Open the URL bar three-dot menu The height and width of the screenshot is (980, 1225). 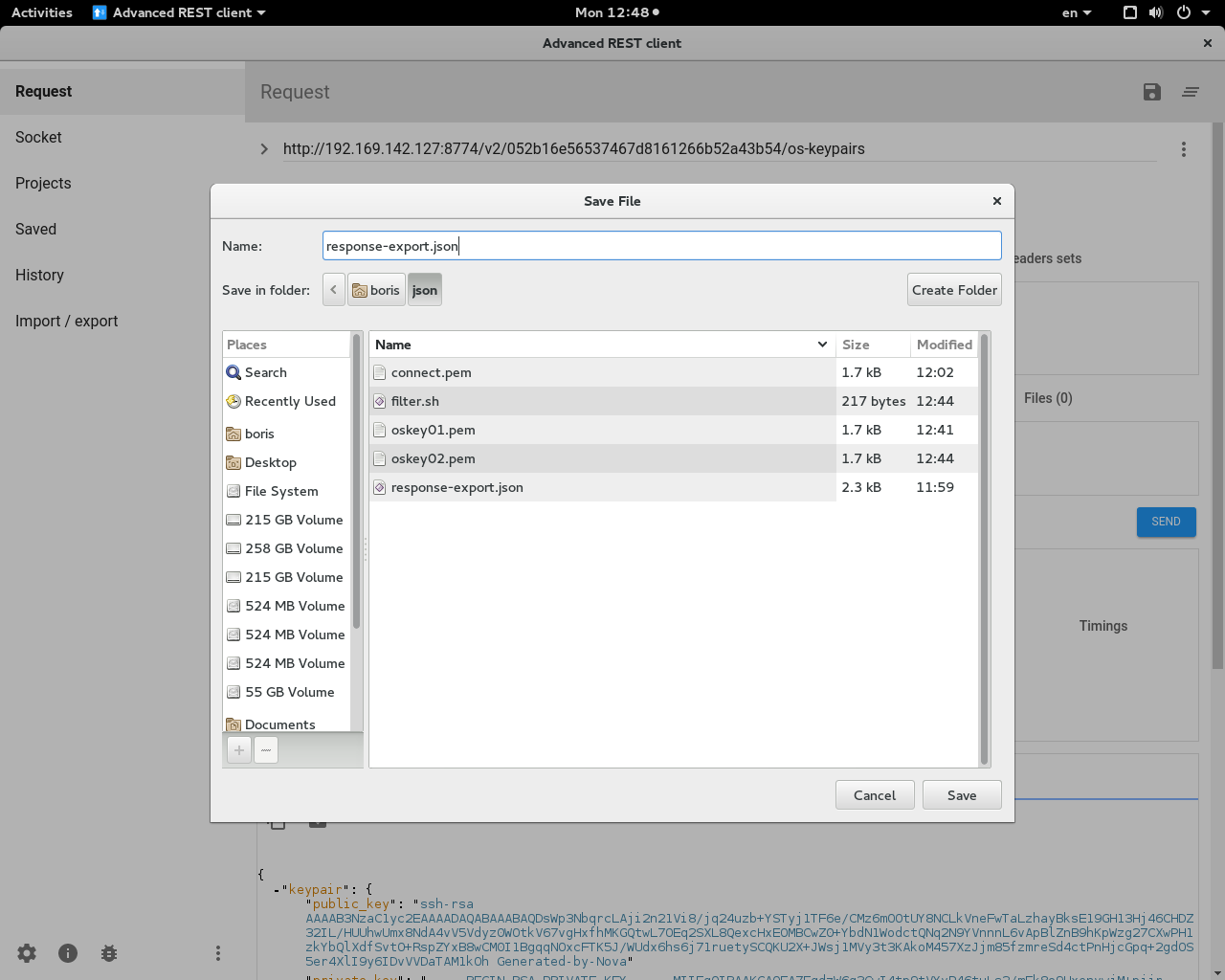pyautogui.click(x=1184, y=149)
